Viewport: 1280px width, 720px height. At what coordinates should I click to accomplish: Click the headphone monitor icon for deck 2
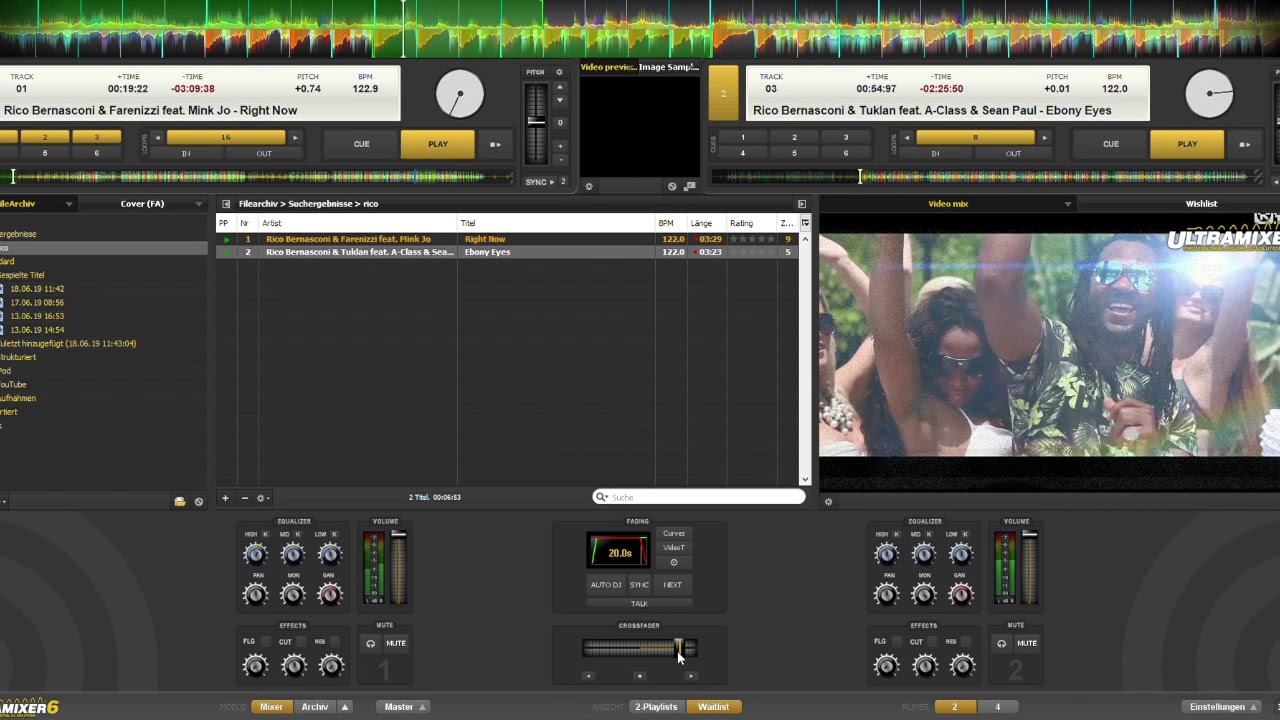pos(1001,643)
